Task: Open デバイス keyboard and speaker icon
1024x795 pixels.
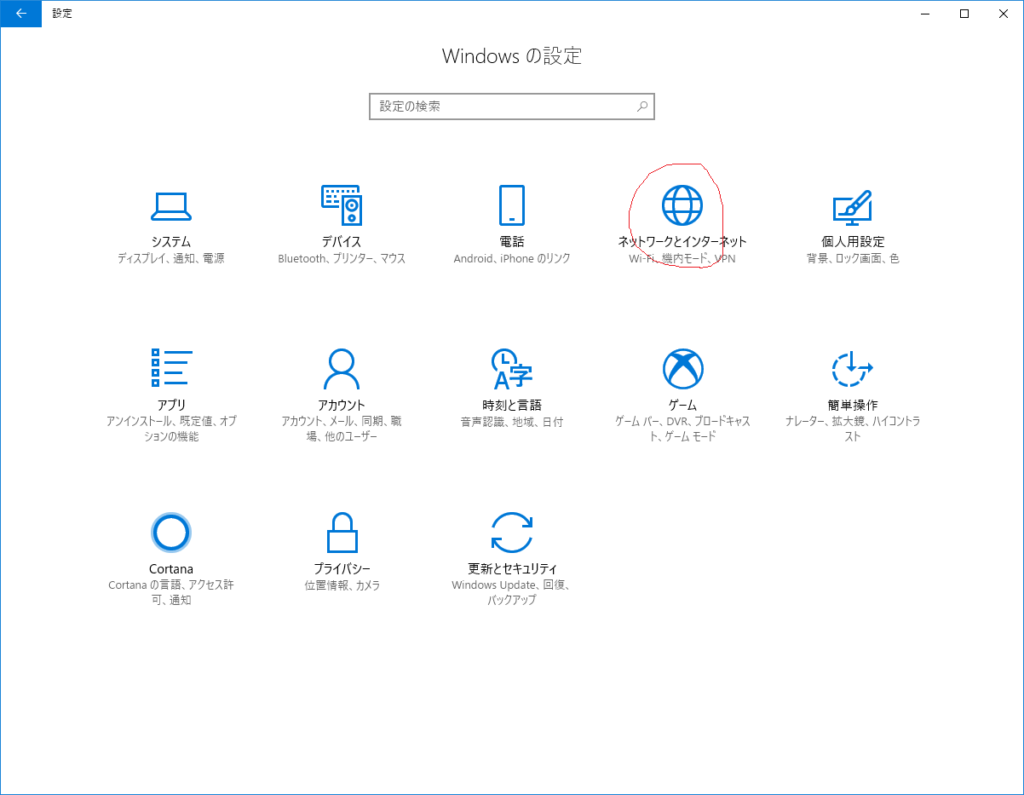Action: (x=341, y=205)
